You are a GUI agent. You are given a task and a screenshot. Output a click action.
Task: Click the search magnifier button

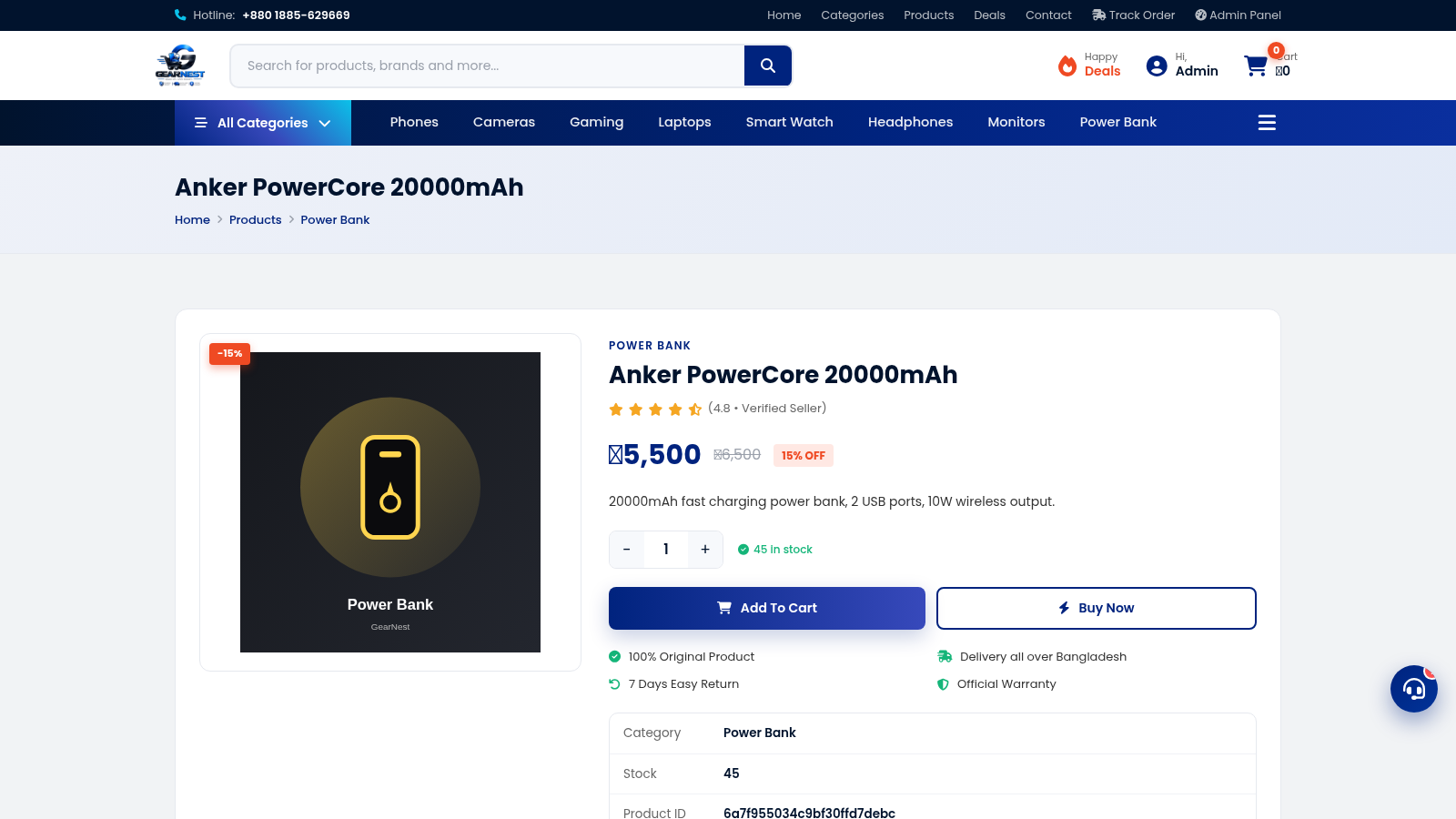768,66
